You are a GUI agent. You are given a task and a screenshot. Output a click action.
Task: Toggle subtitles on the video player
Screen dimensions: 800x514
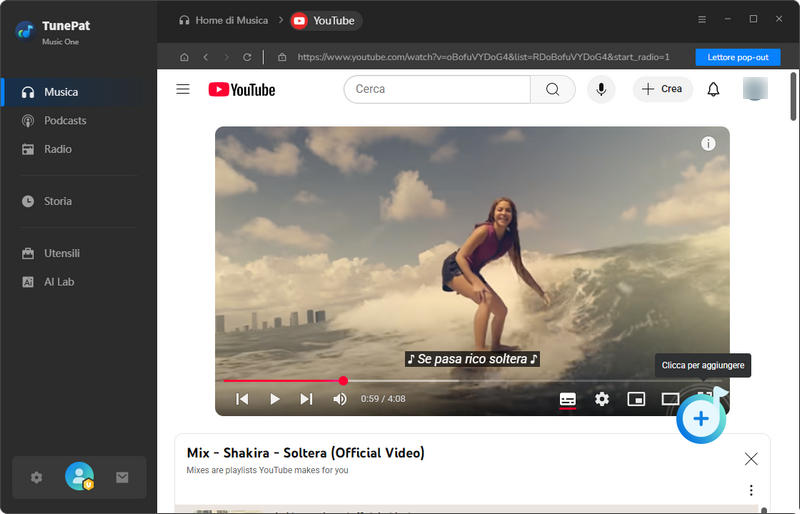coord(567,399)
